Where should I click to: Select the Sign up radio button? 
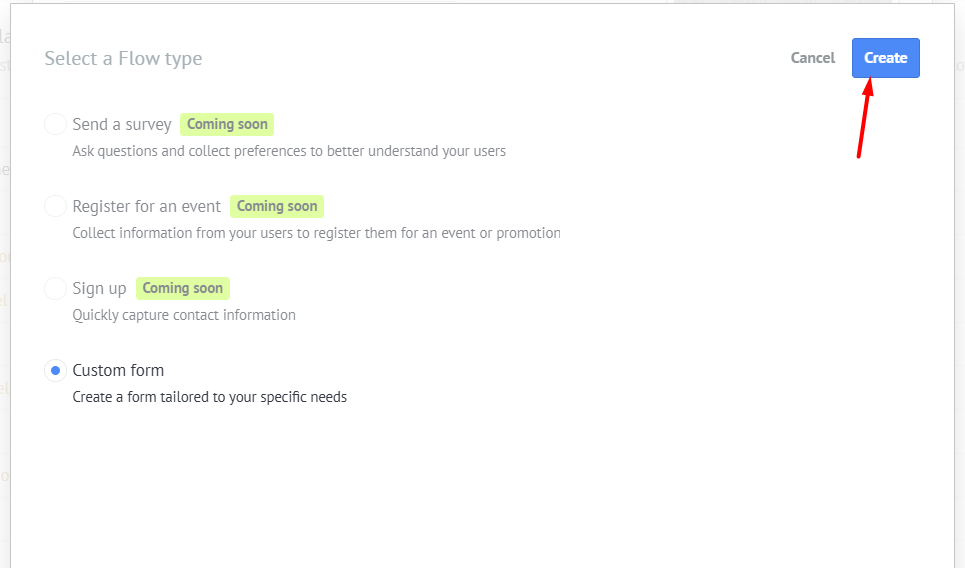[x=55, y=288]
